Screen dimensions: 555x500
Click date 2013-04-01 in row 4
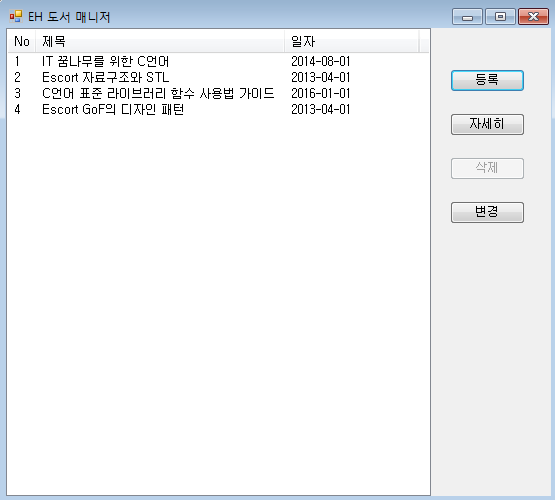point(321,109)
